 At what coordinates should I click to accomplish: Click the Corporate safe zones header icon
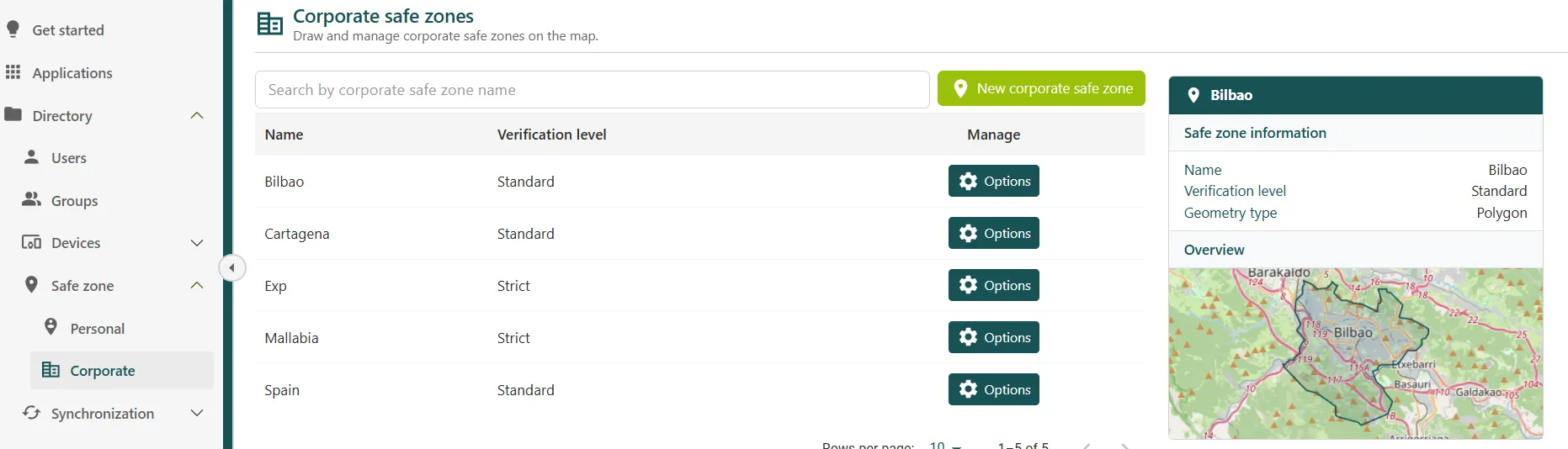click(270, 24)
